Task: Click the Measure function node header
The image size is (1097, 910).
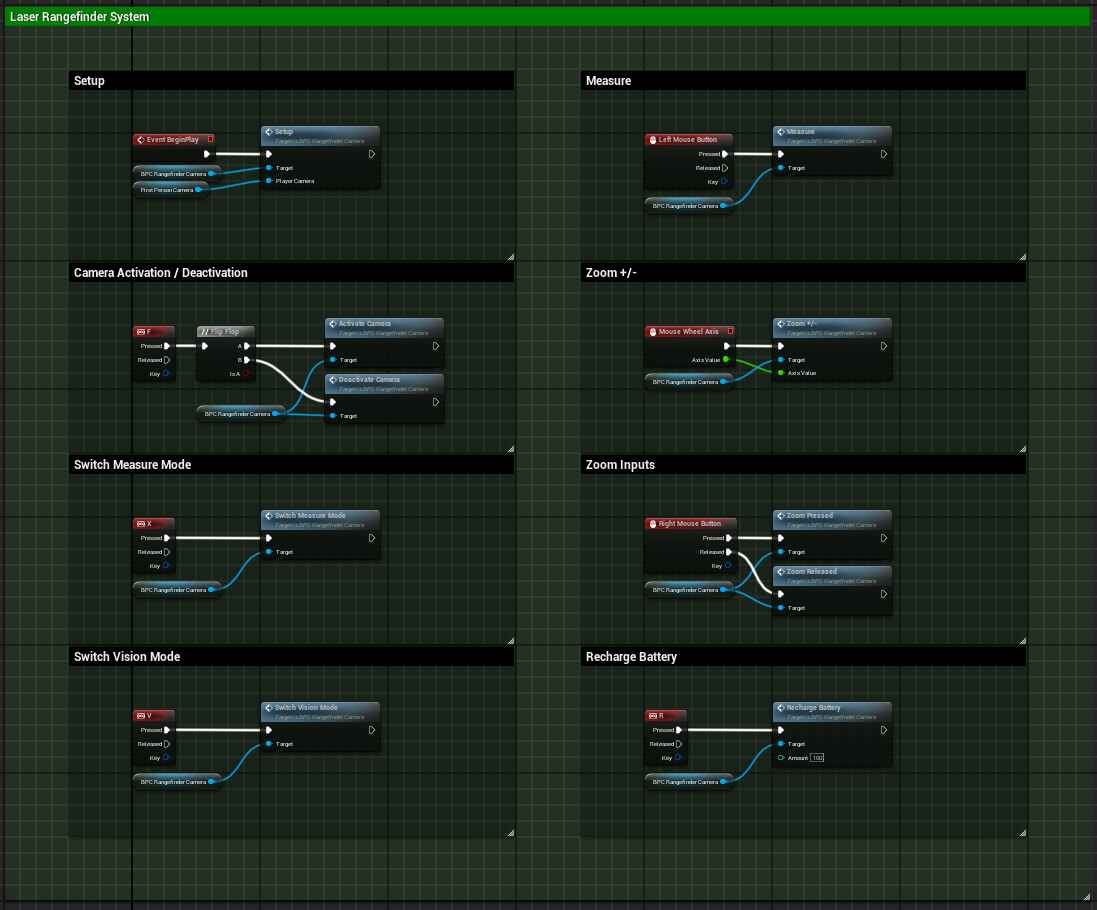Action: (832, 136)
